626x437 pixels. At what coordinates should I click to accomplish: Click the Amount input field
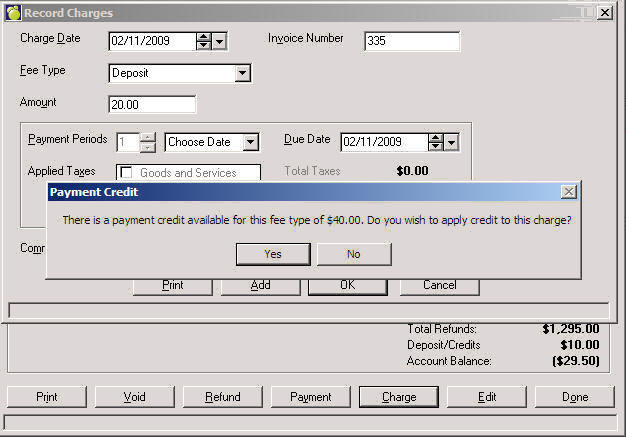coord(151,104)
